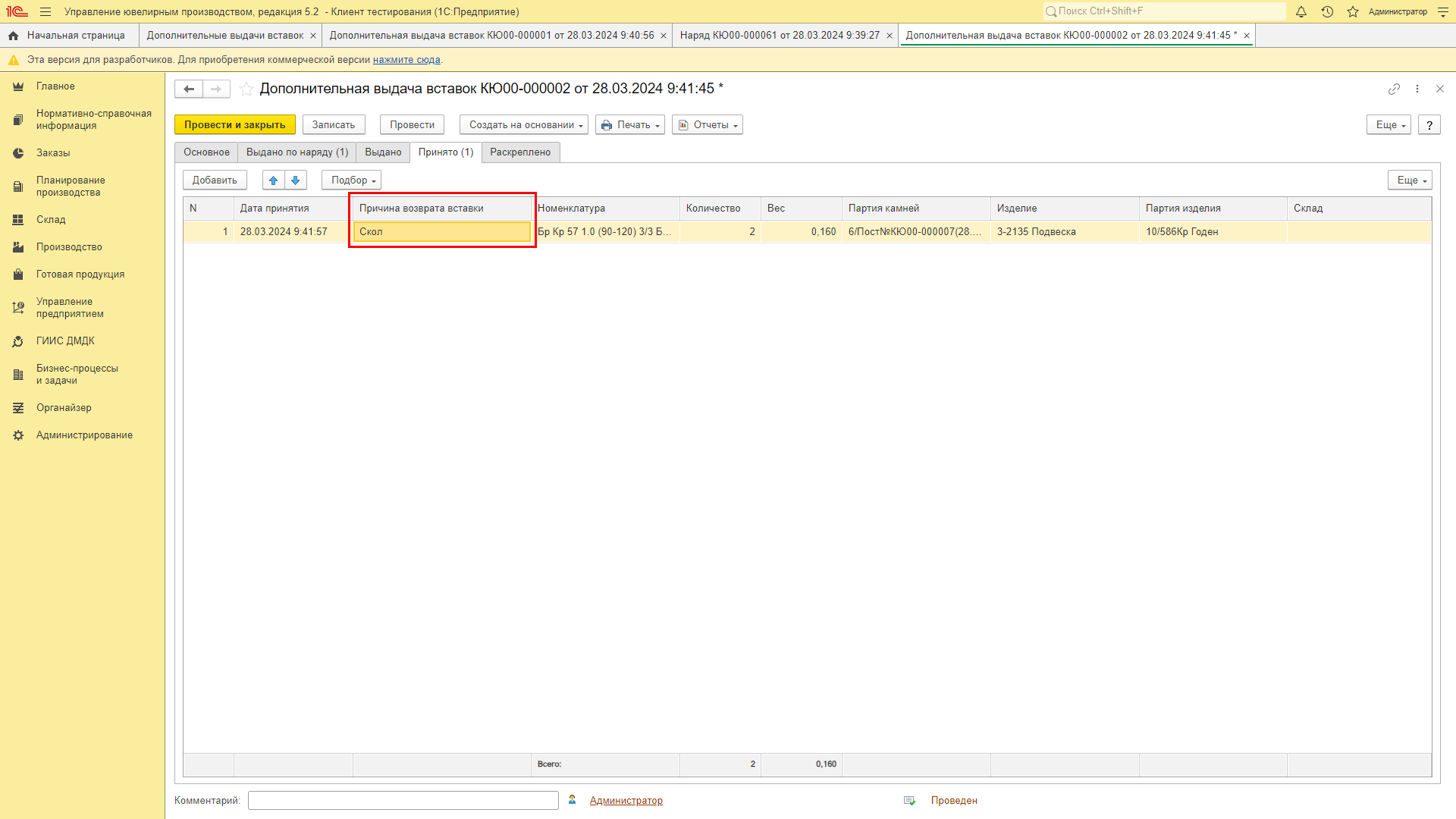Switch to the Выдано по наряду (1) tab
This screenshot has width=1456, height=819.
point(297,152)
